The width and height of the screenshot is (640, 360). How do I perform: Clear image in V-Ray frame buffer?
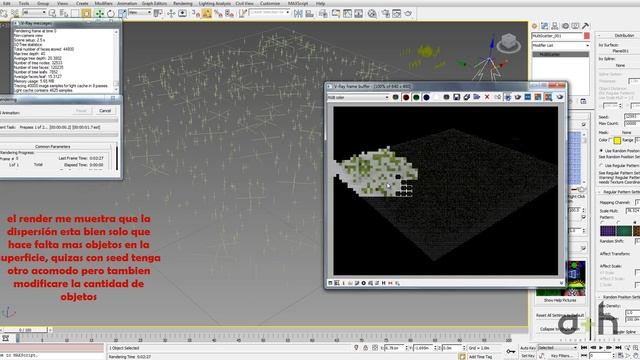pos(487,97)
